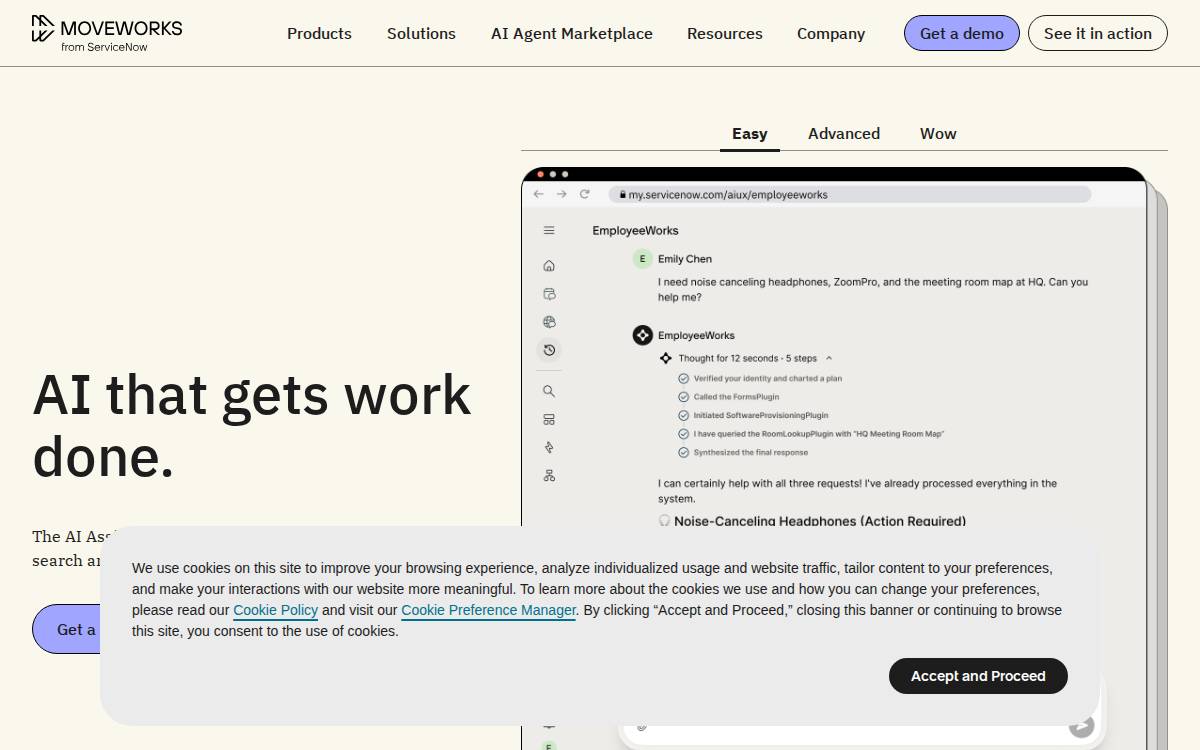This screenshot has height=750, width=1200.
Task: Click the globe sidebar icon
Action: click(549, 322)
